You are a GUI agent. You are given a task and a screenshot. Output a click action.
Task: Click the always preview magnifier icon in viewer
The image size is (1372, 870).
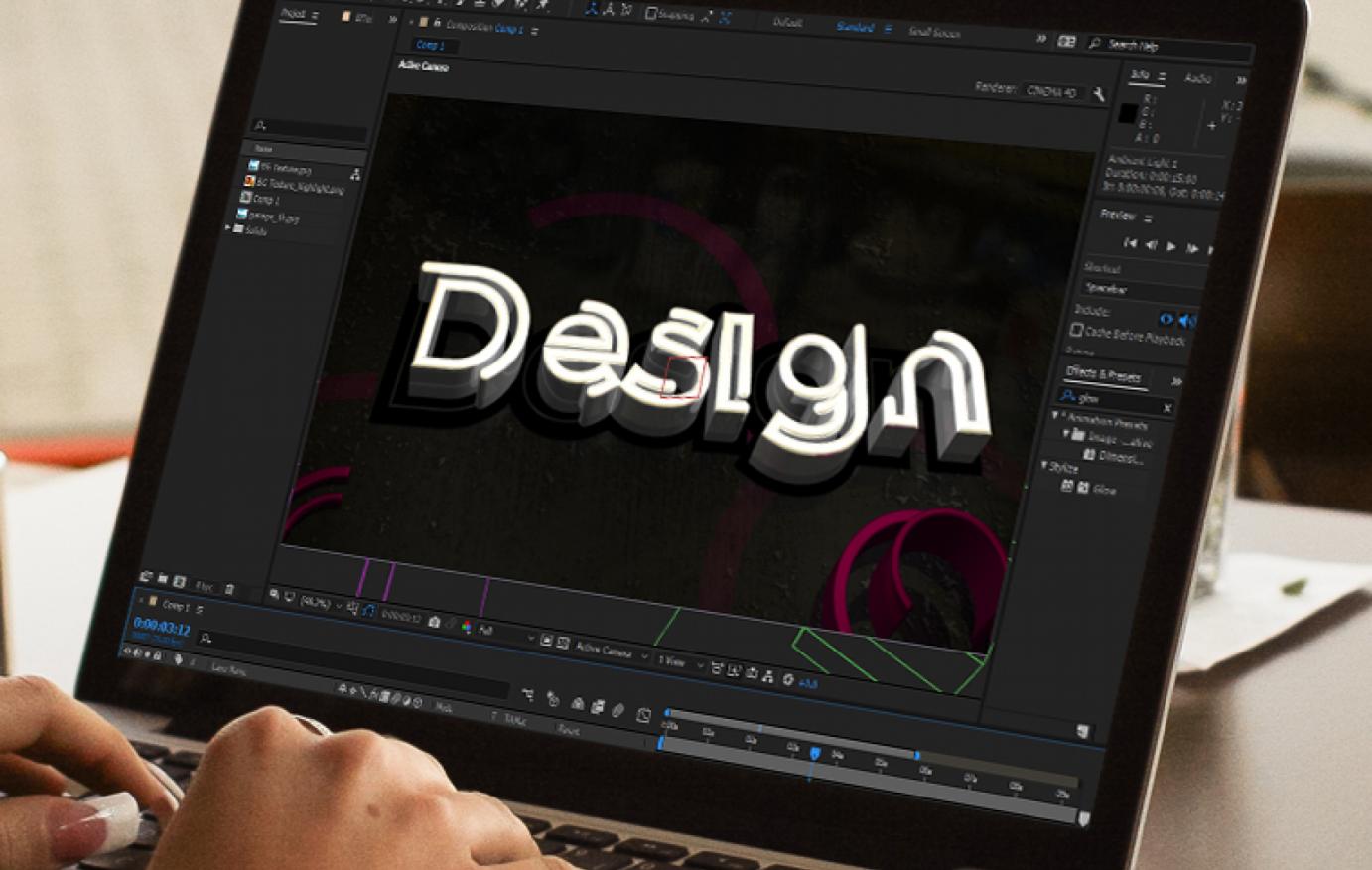click(x=275, y=594)
